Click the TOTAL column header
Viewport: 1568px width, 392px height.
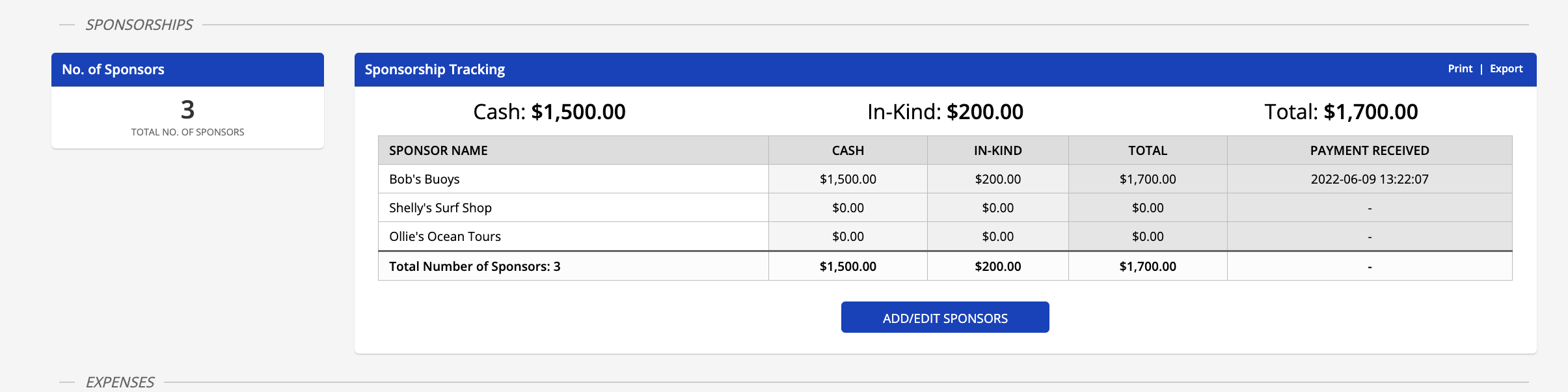(x=1147, y=150)
